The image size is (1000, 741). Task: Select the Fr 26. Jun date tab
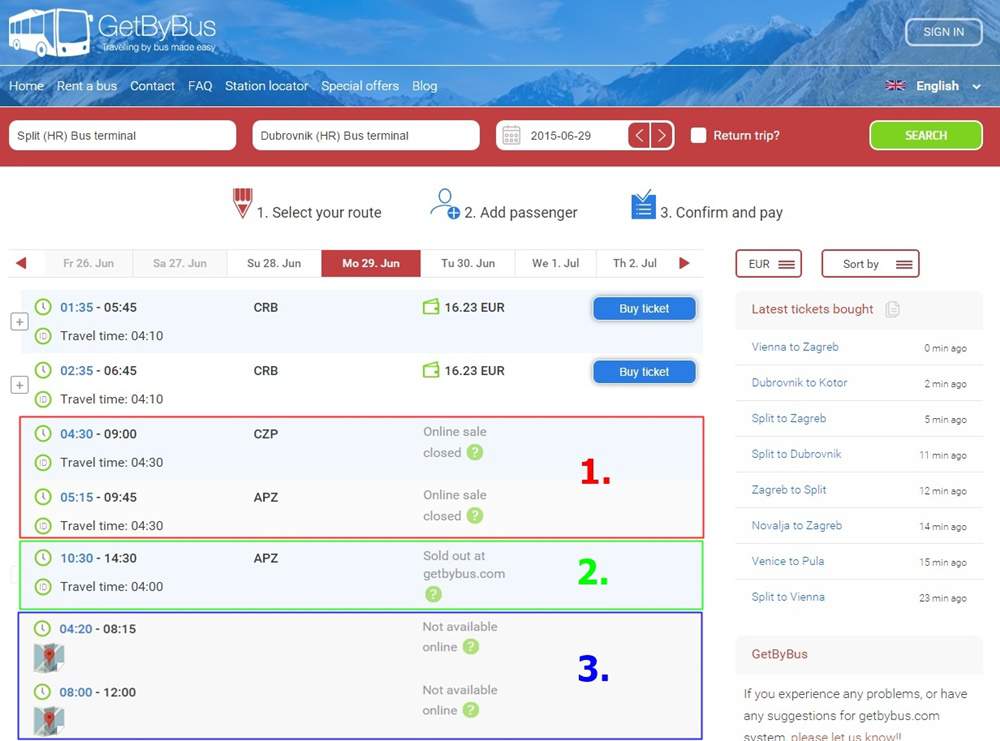[x=89, y=263]
